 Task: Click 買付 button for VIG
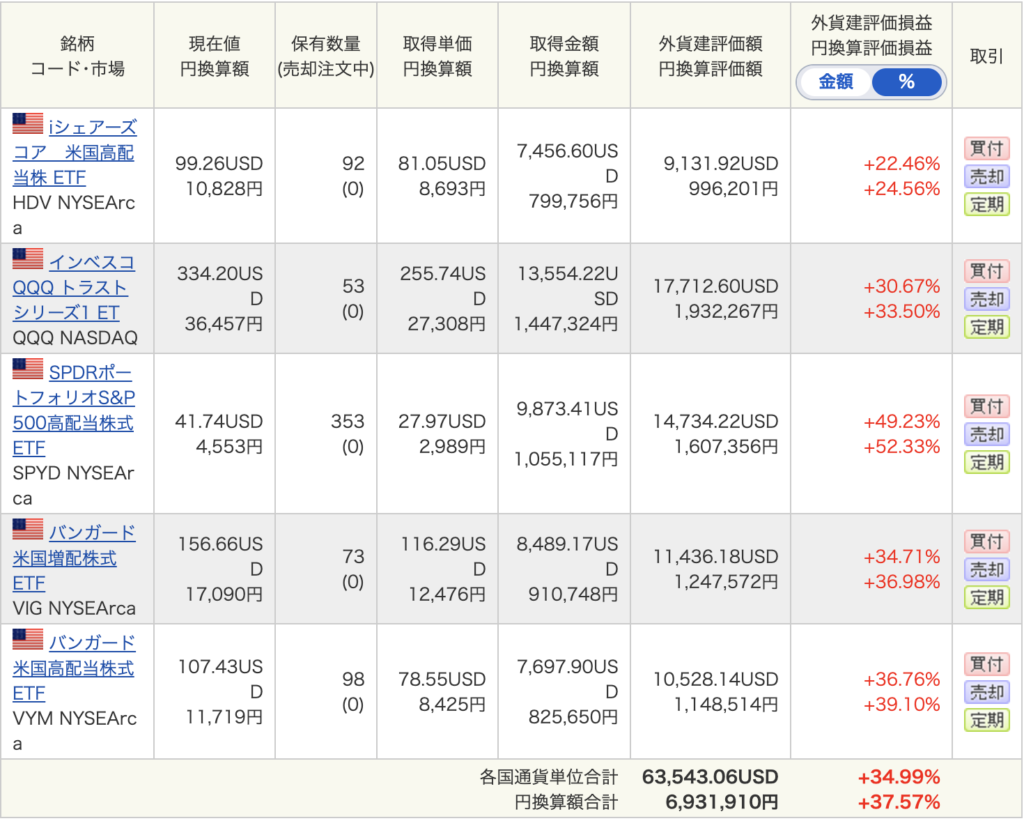click(987, 541)
